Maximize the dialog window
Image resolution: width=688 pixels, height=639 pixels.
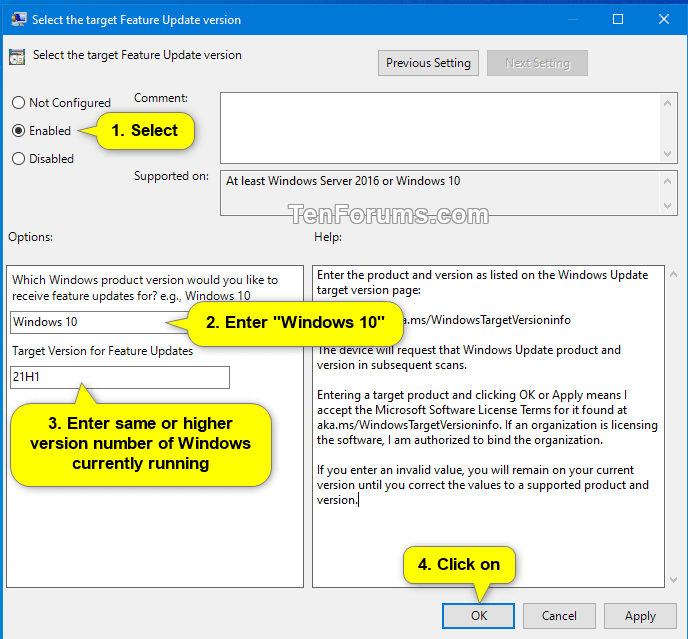coord(618,19)
